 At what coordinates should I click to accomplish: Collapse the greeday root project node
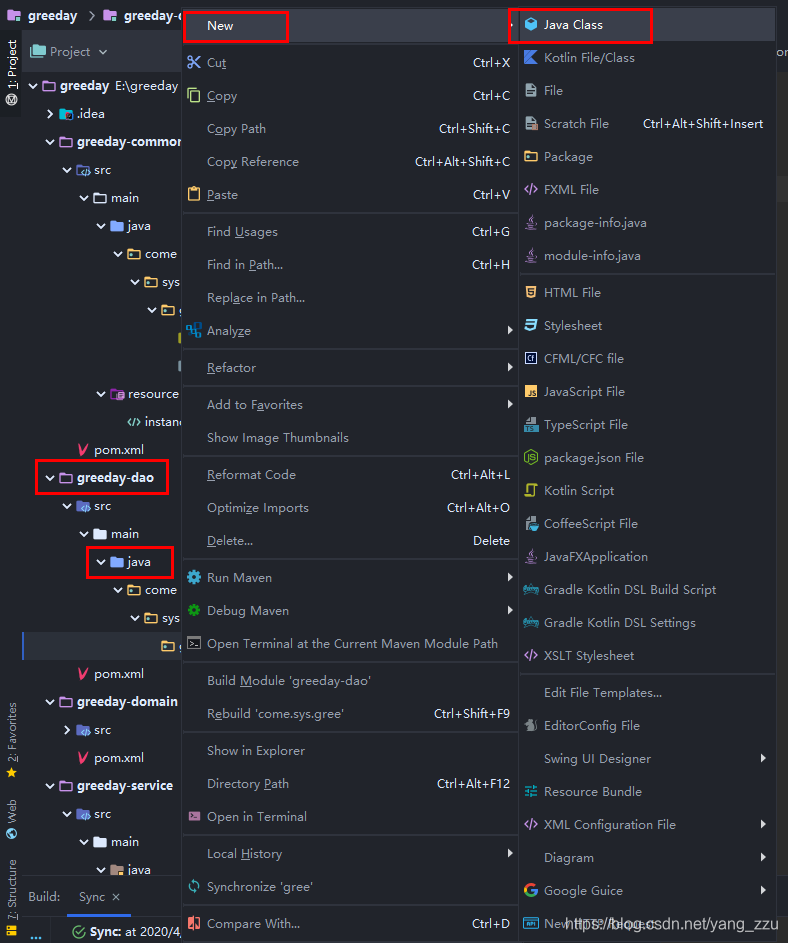(33, 86)
